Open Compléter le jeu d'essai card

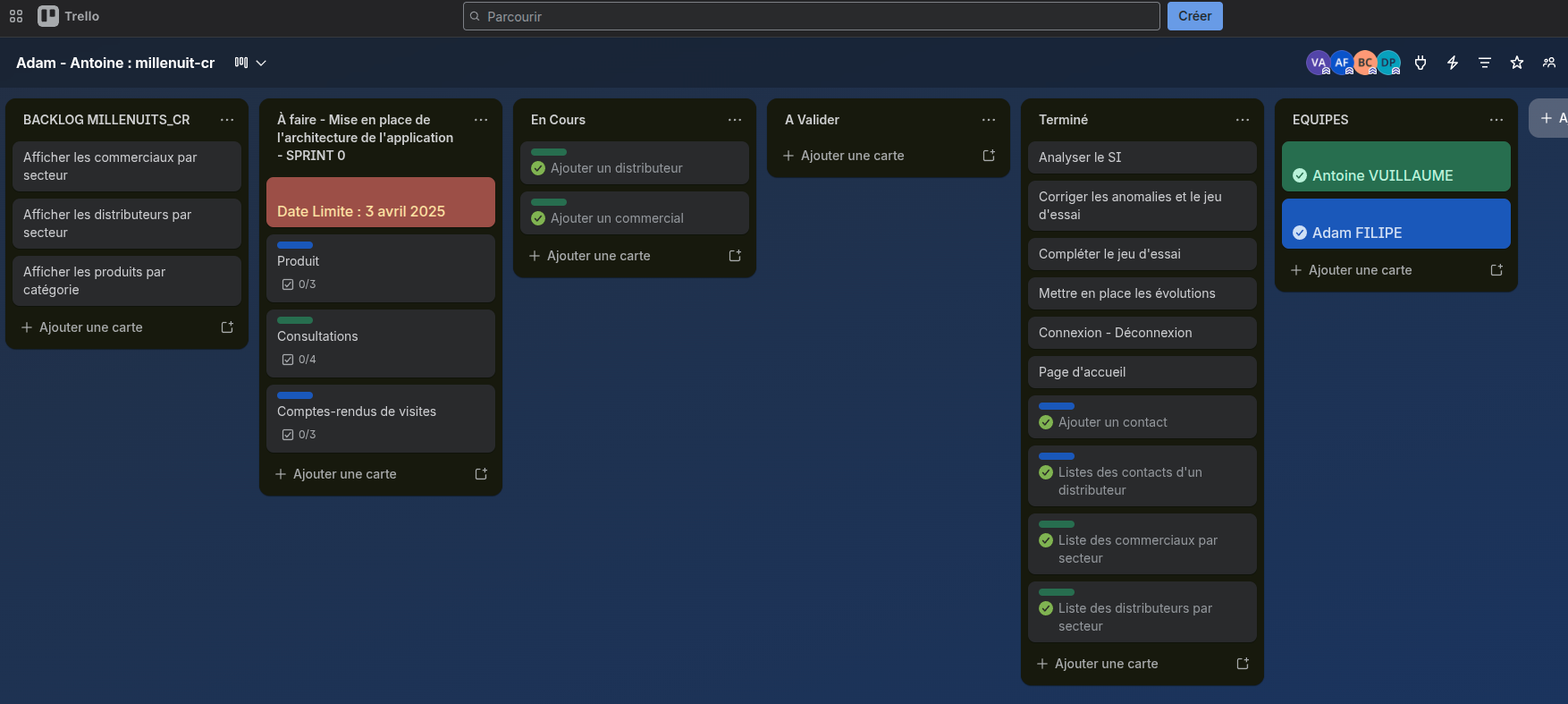[x=1142, y=254]
